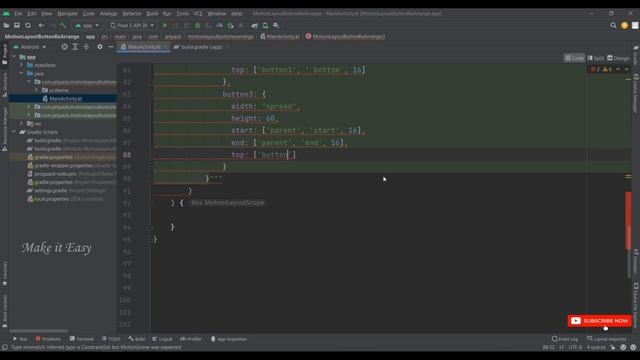Open Project panel gear settings
The height and width of the screenshot is (360, 640).
100,47
